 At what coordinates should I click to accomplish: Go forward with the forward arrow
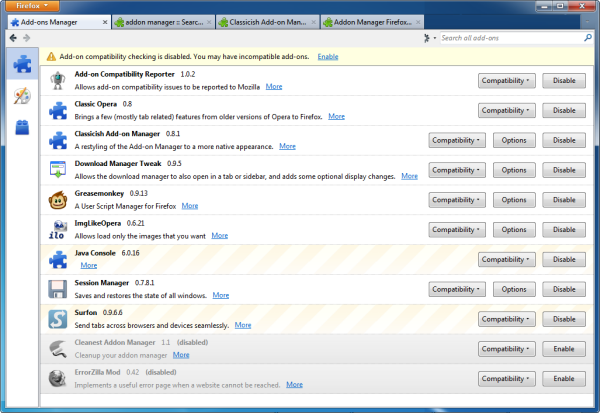point(26,38)
